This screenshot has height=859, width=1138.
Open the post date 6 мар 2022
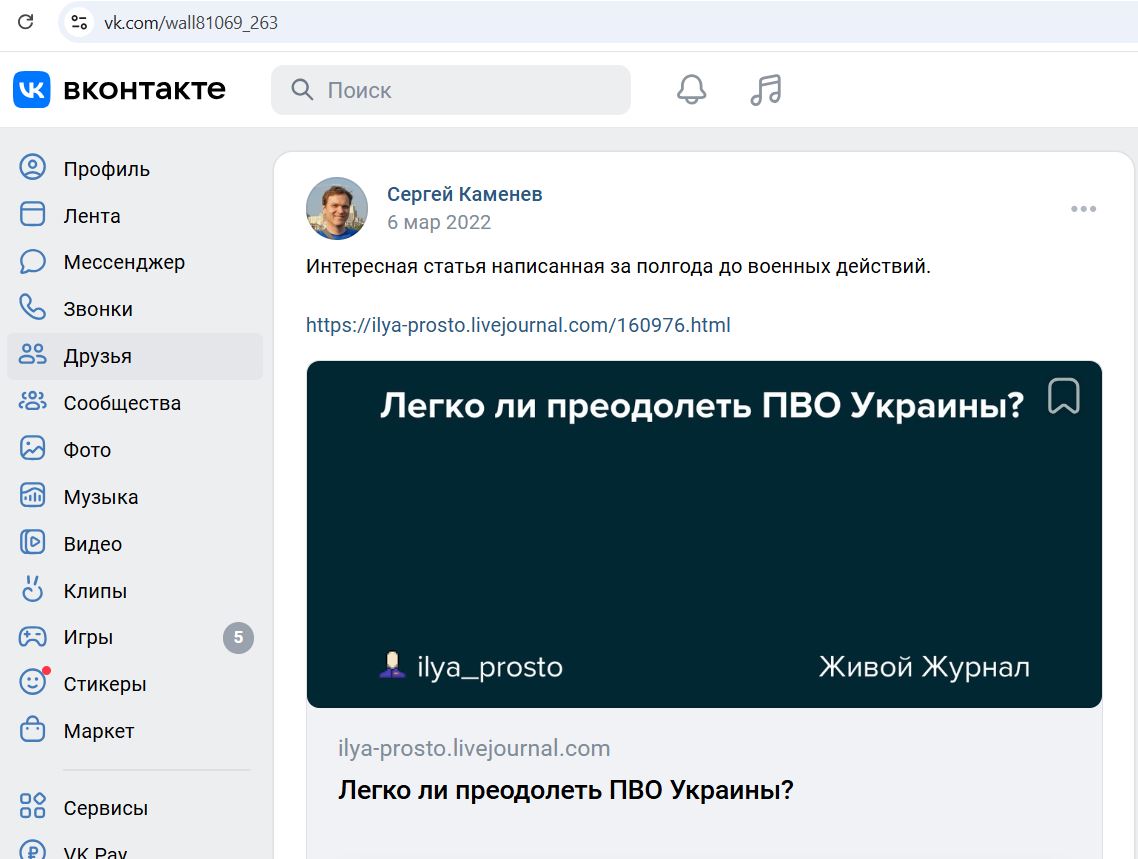tap(439, 222)
